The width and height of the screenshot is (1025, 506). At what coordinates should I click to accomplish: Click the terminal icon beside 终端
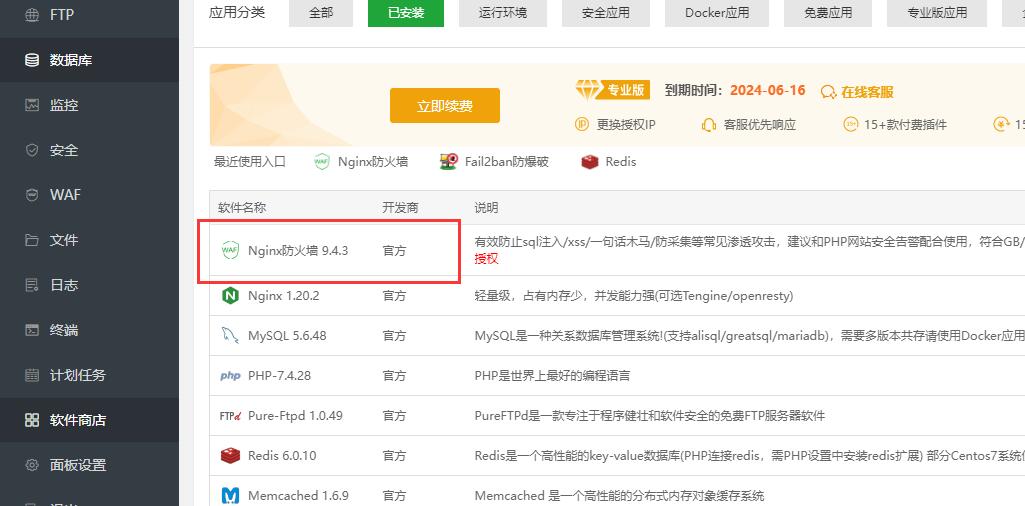31,330
